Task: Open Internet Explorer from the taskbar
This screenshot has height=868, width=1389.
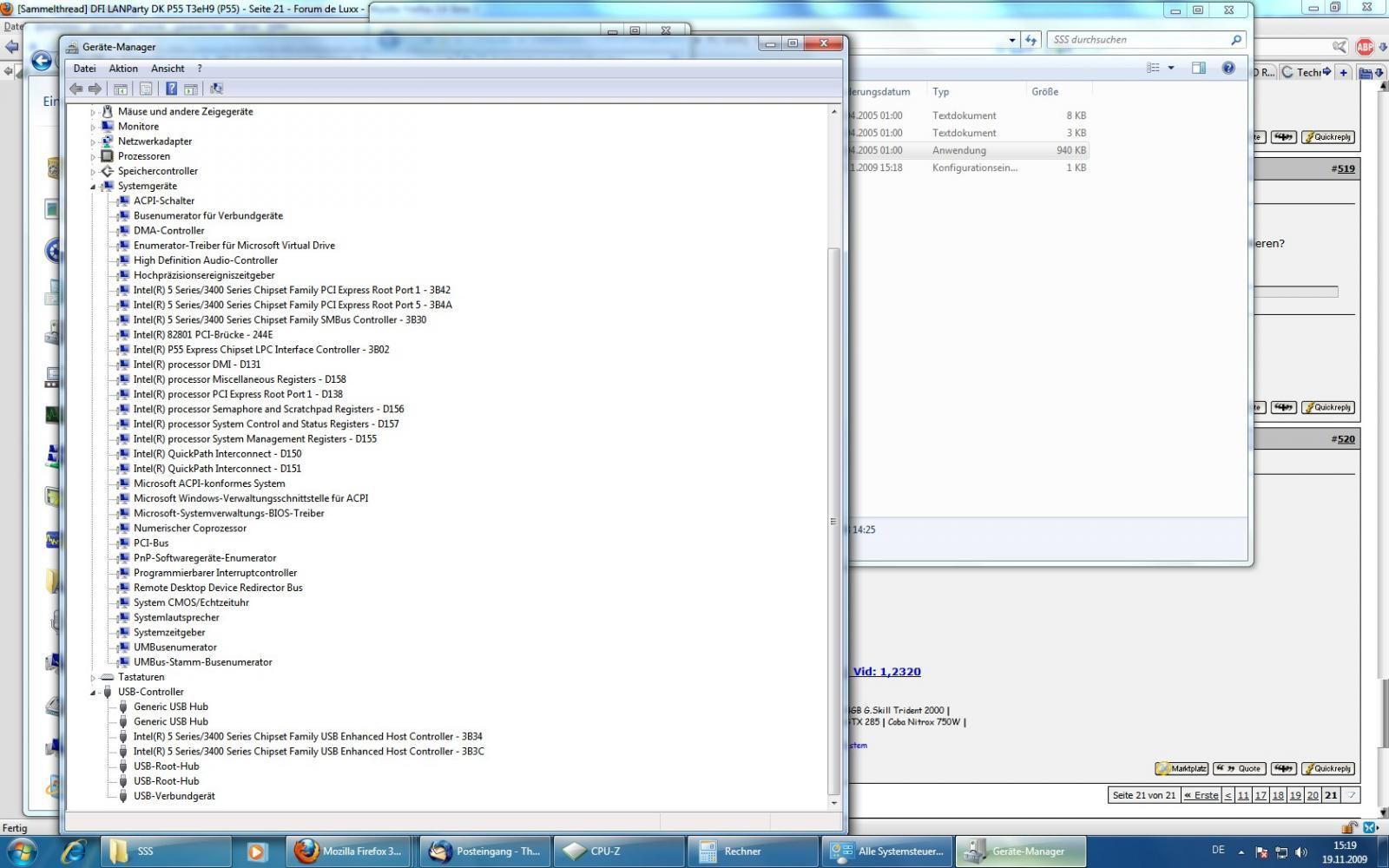Action: 73,852
